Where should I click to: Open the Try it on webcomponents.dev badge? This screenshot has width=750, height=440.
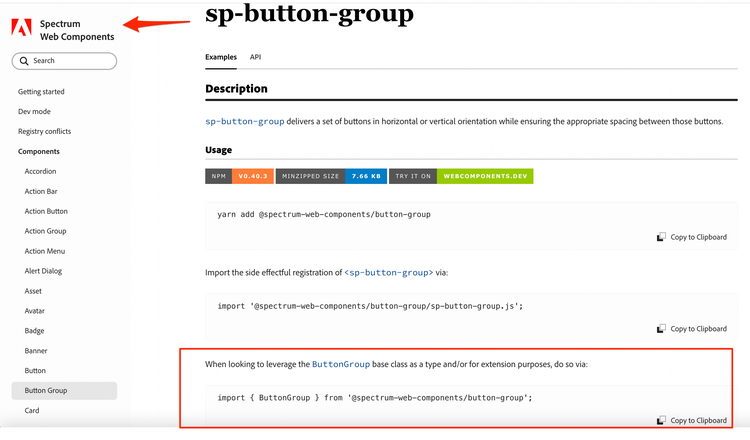461,176
